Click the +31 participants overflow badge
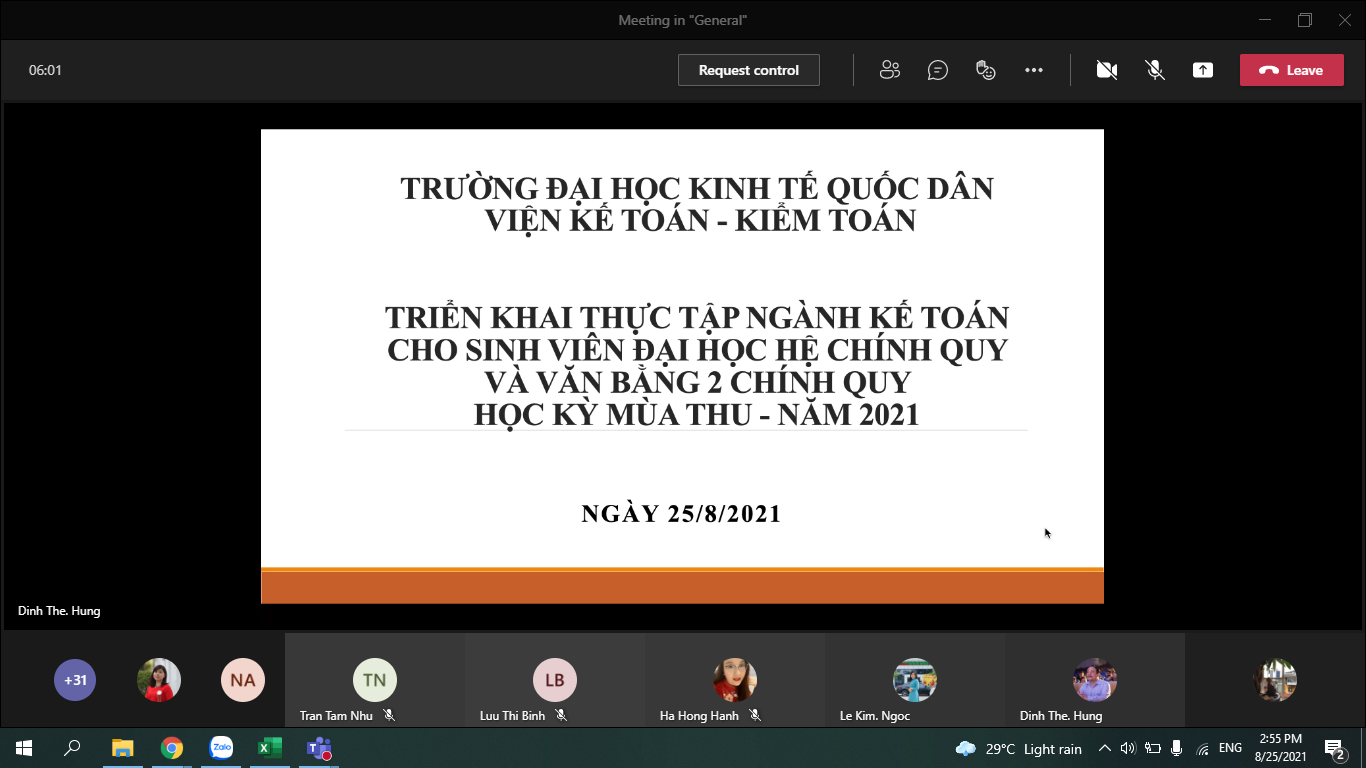 (75, 680)
